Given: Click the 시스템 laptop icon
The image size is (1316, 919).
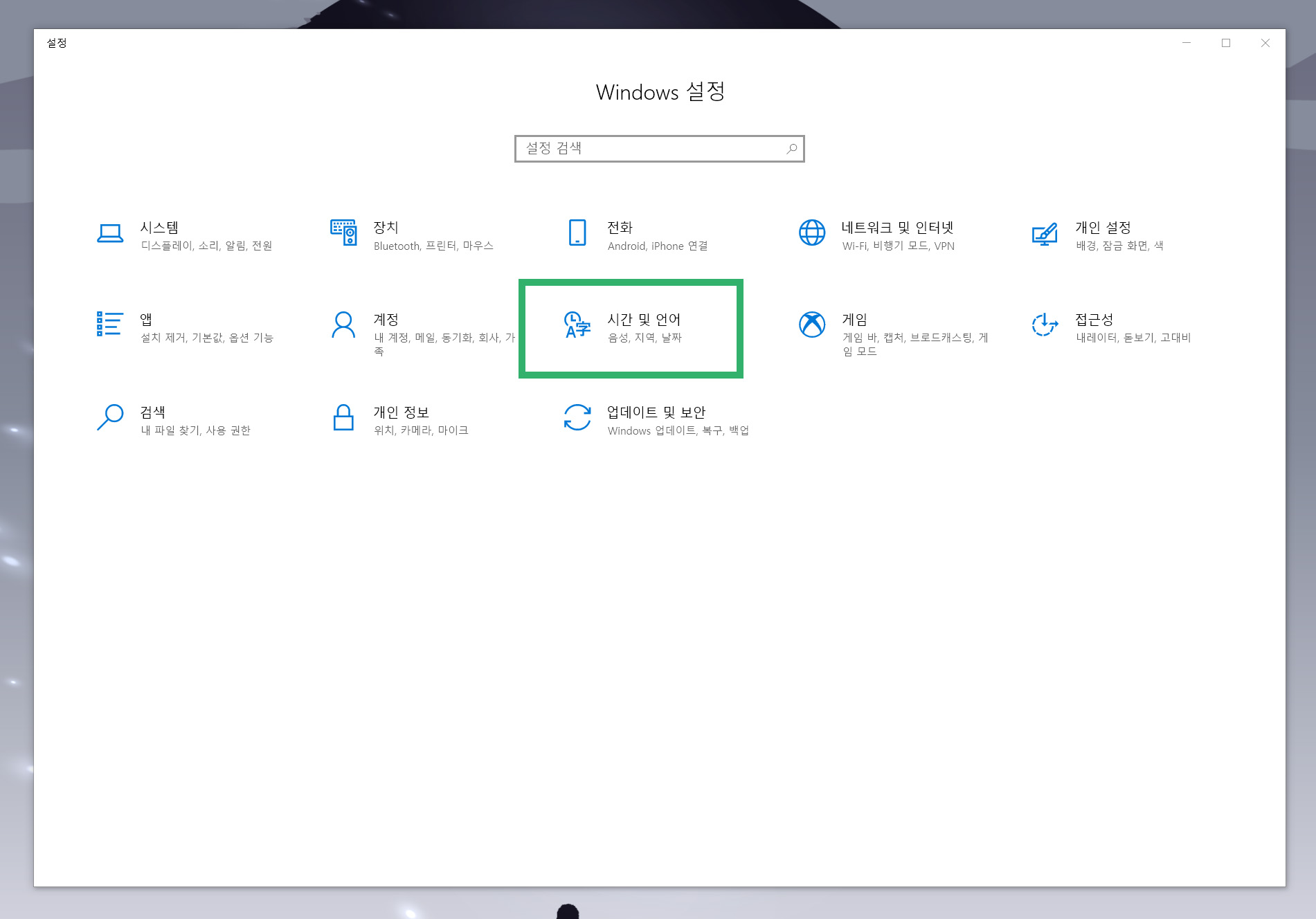Looking at the screenshot, I should (x=110, y=233).
